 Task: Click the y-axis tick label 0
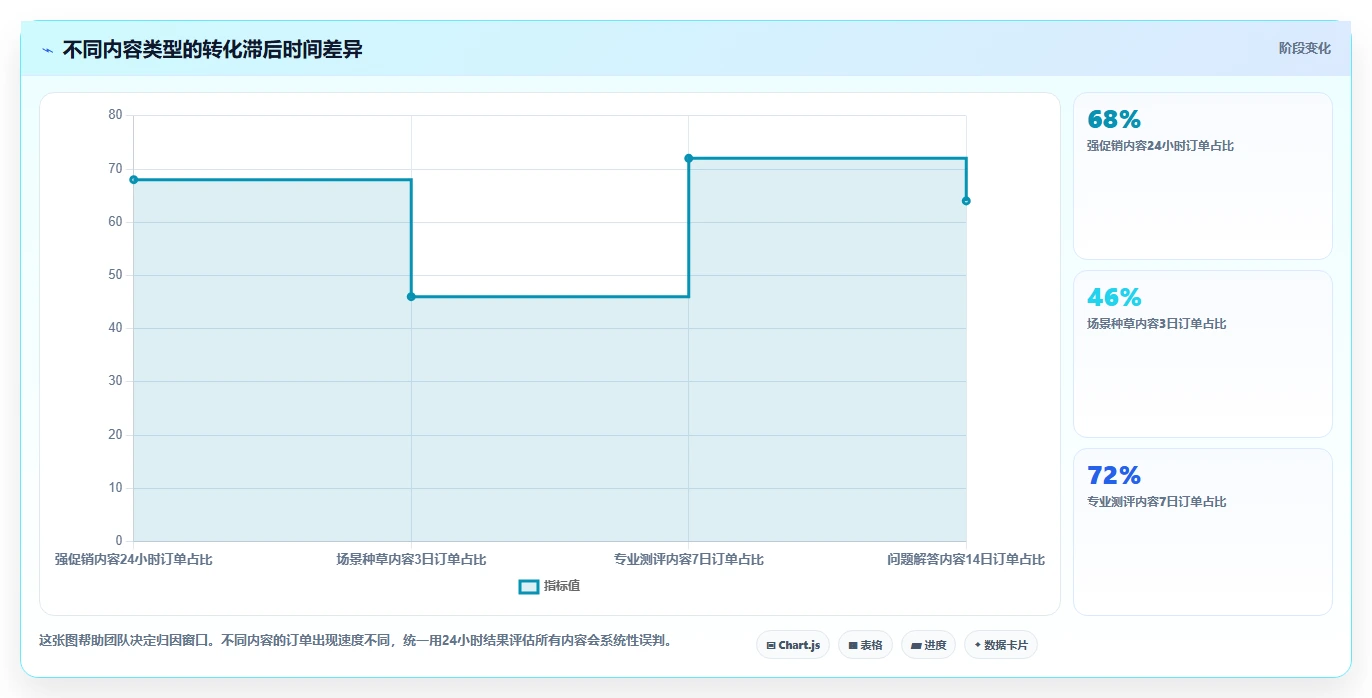119,541
